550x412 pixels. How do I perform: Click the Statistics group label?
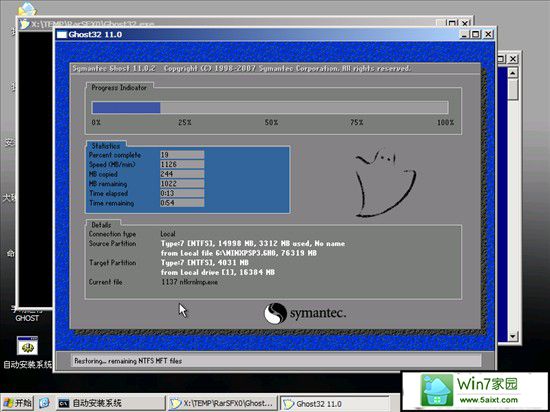[x=106, y=146]
